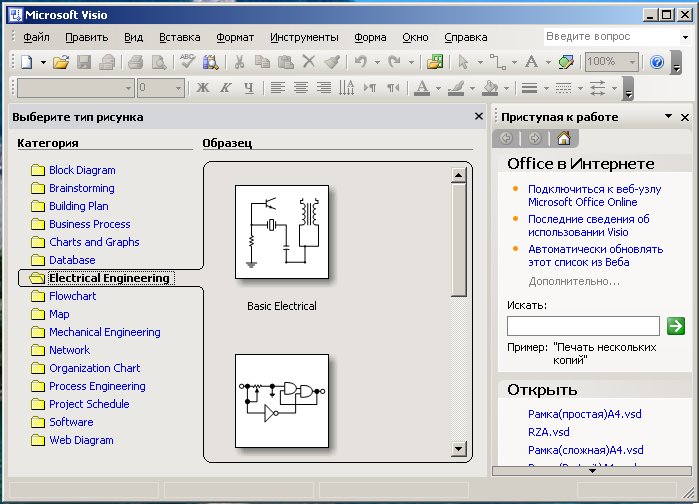This screenshot has height=504, width=699.
Task: Align text right
Action: (x=324, y=88)
